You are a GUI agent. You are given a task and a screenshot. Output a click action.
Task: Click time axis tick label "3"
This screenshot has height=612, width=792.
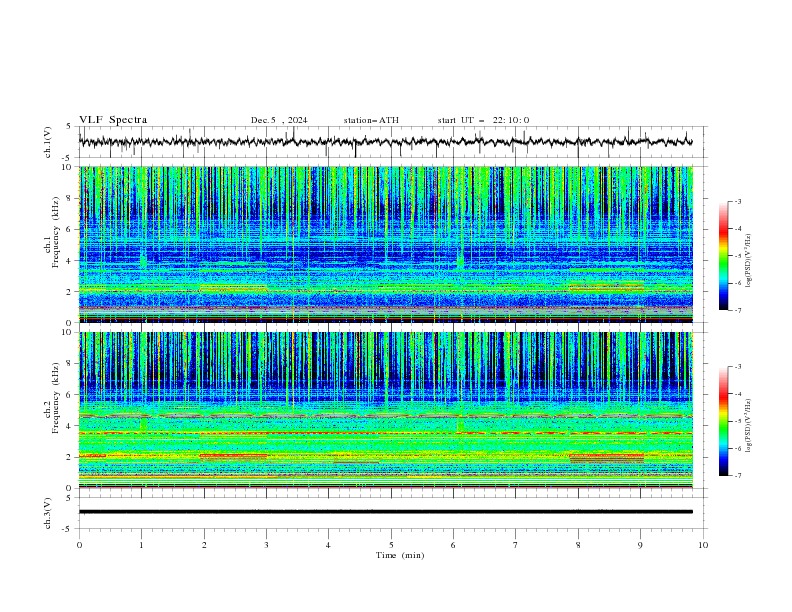pyautogui.click(x=266, y=545)
